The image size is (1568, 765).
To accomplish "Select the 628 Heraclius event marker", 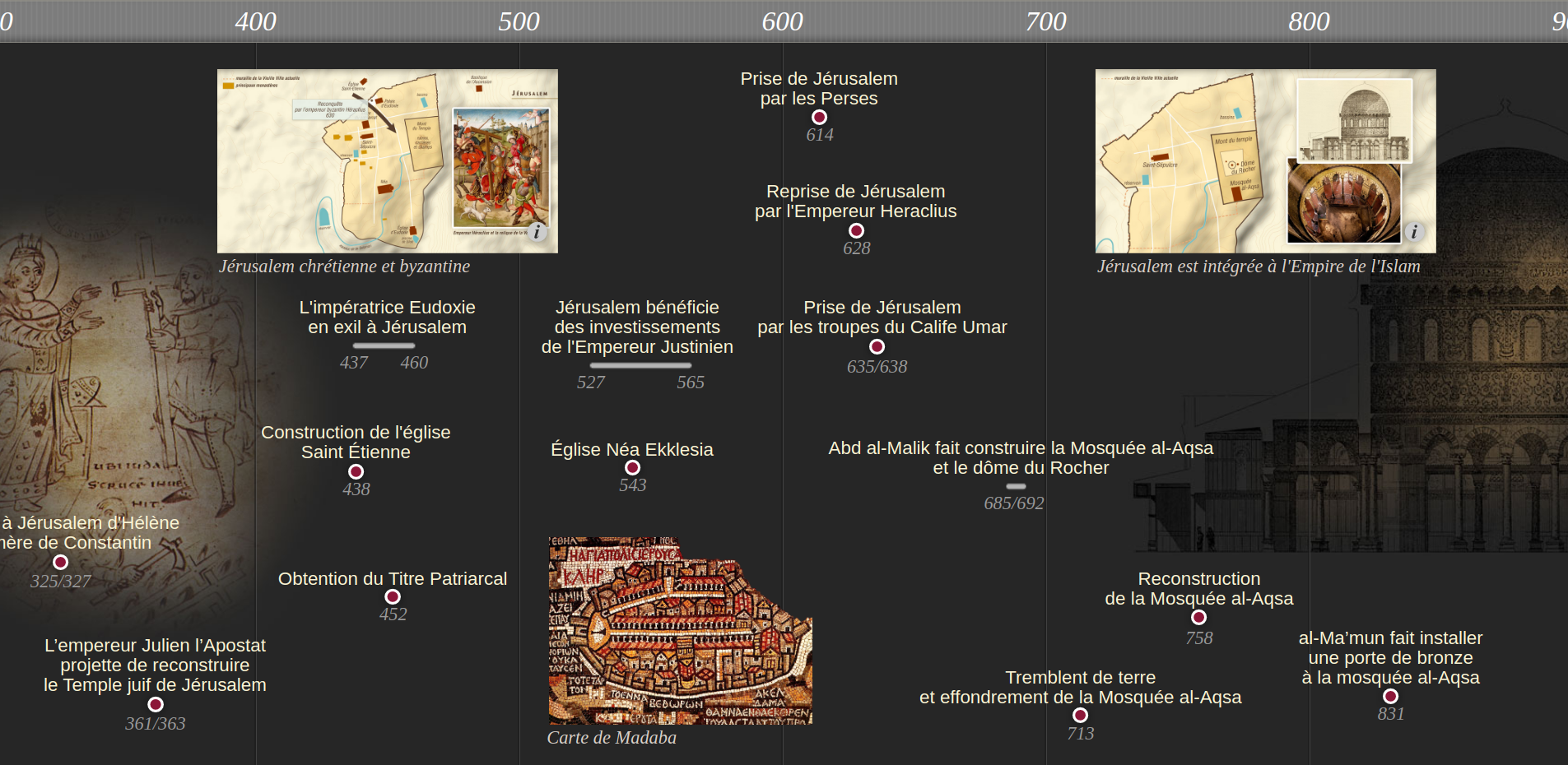I will 857,231.
